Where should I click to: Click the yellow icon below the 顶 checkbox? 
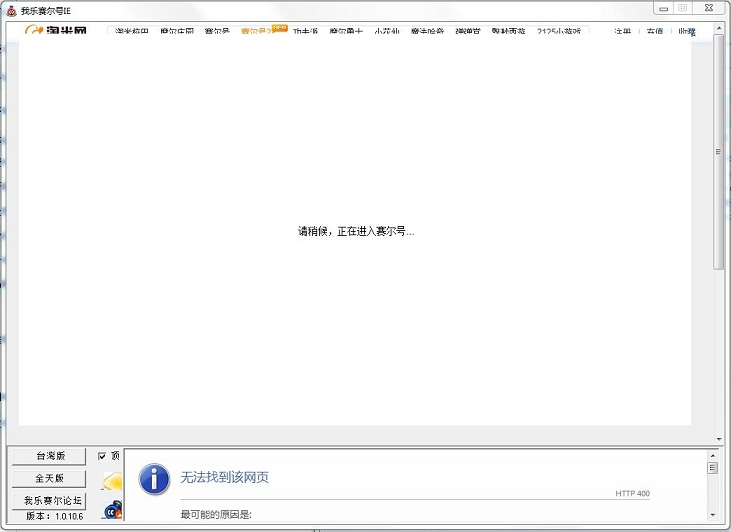click(x=113, y=480)
